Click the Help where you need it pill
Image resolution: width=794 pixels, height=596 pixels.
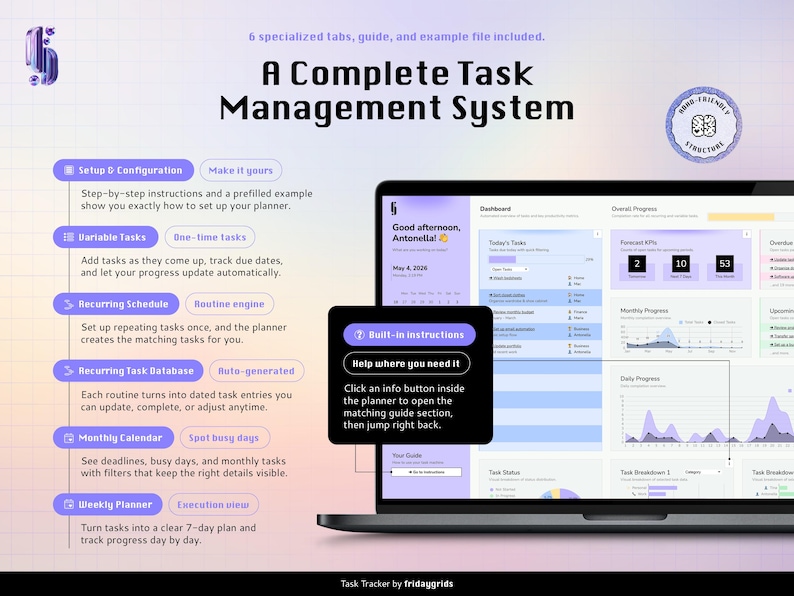[x=407, y=364]
